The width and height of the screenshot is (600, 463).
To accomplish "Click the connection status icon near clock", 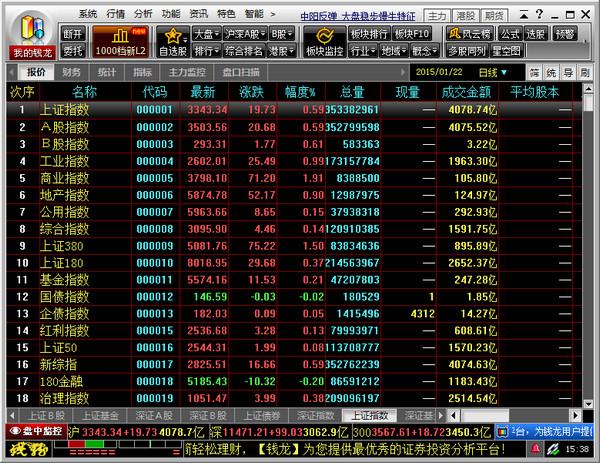I will tap(553, 448).
